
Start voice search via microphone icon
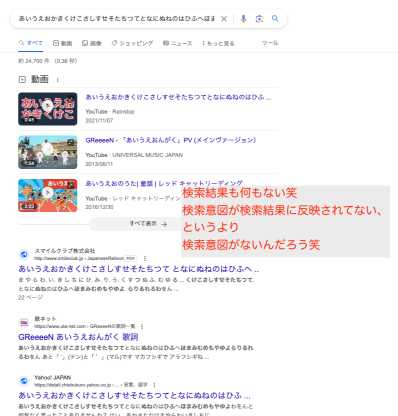244,19
